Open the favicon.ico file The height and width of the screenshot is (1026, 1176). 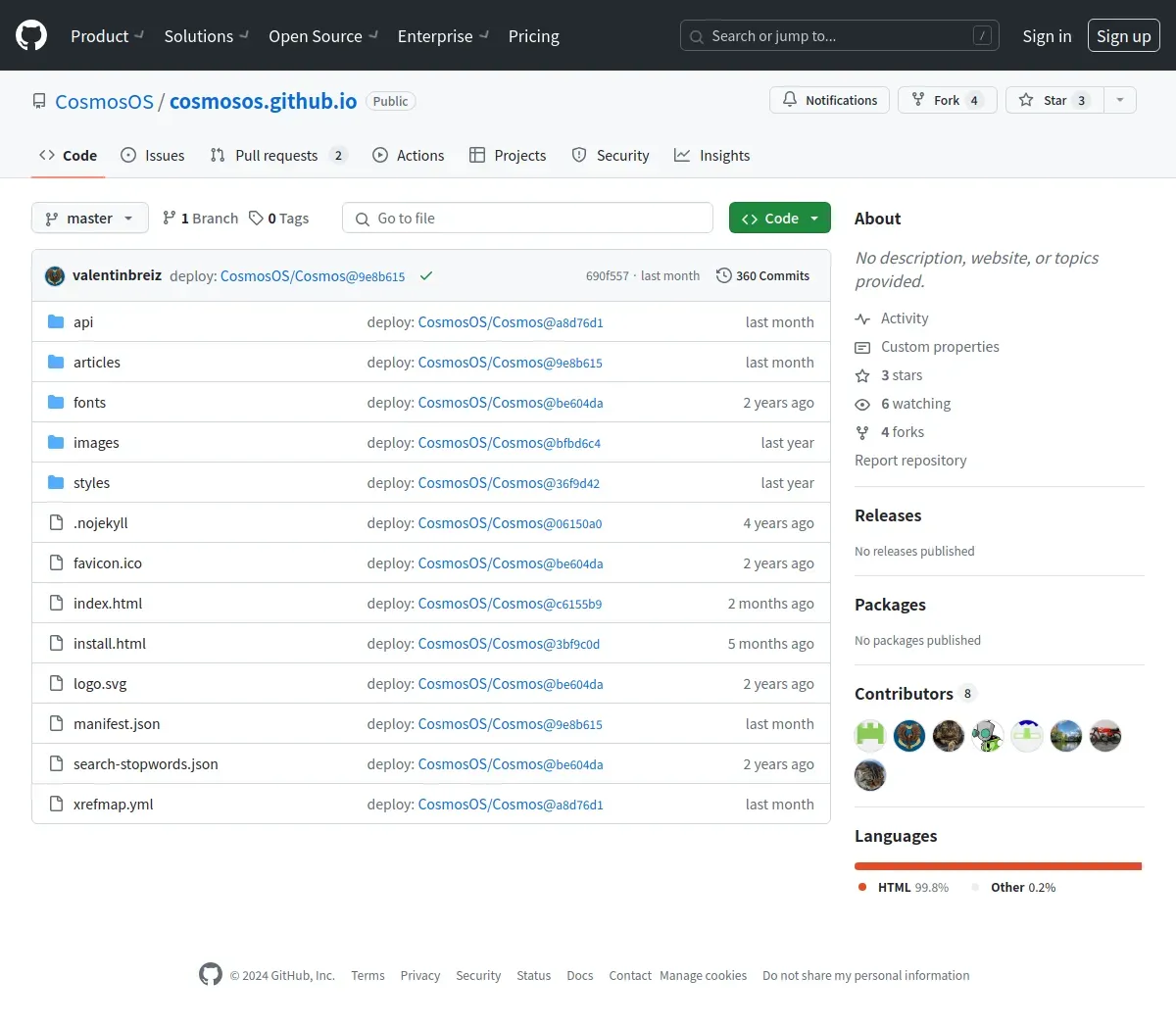pos(108,562)
